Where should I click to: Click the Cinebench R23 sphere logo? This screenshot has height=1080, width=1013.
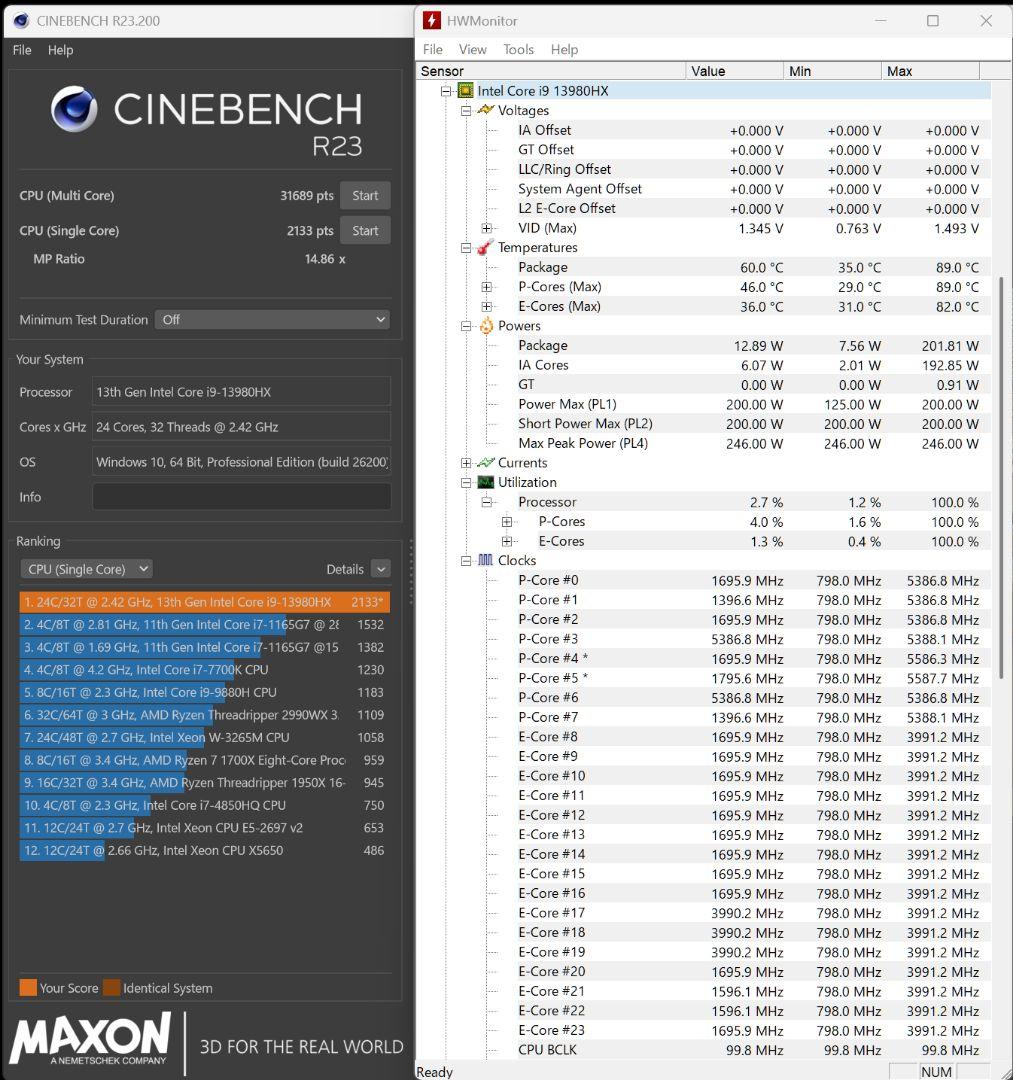(74, 109)
